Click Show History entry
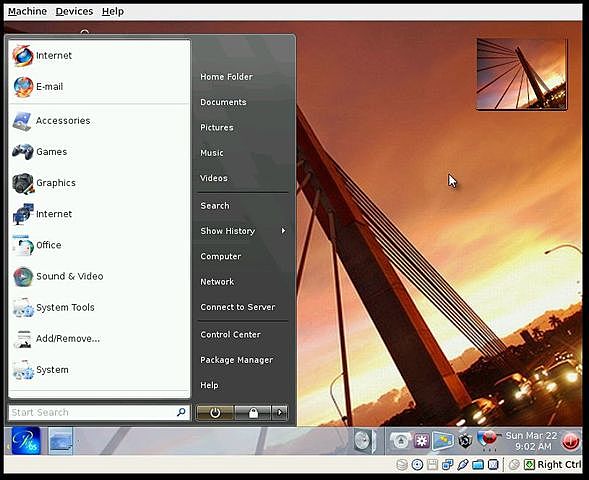 tap(228, 231)
